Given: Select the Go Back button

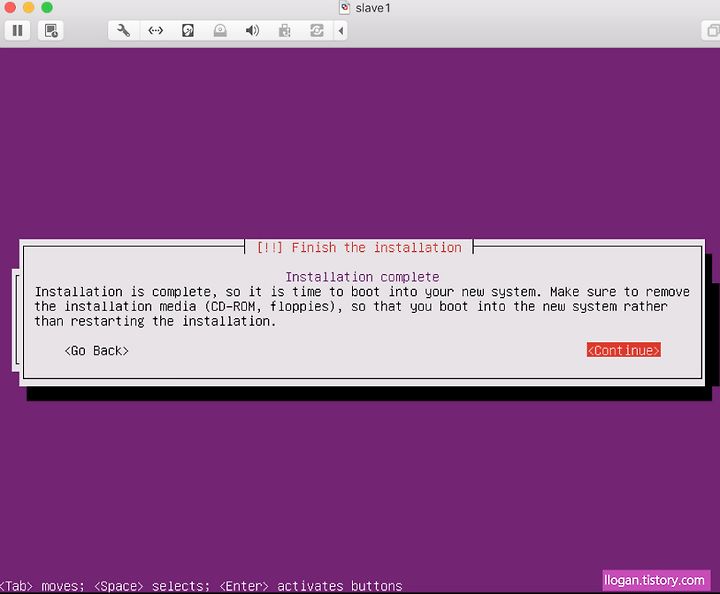Looking at the screenshot, I should 96,351.
